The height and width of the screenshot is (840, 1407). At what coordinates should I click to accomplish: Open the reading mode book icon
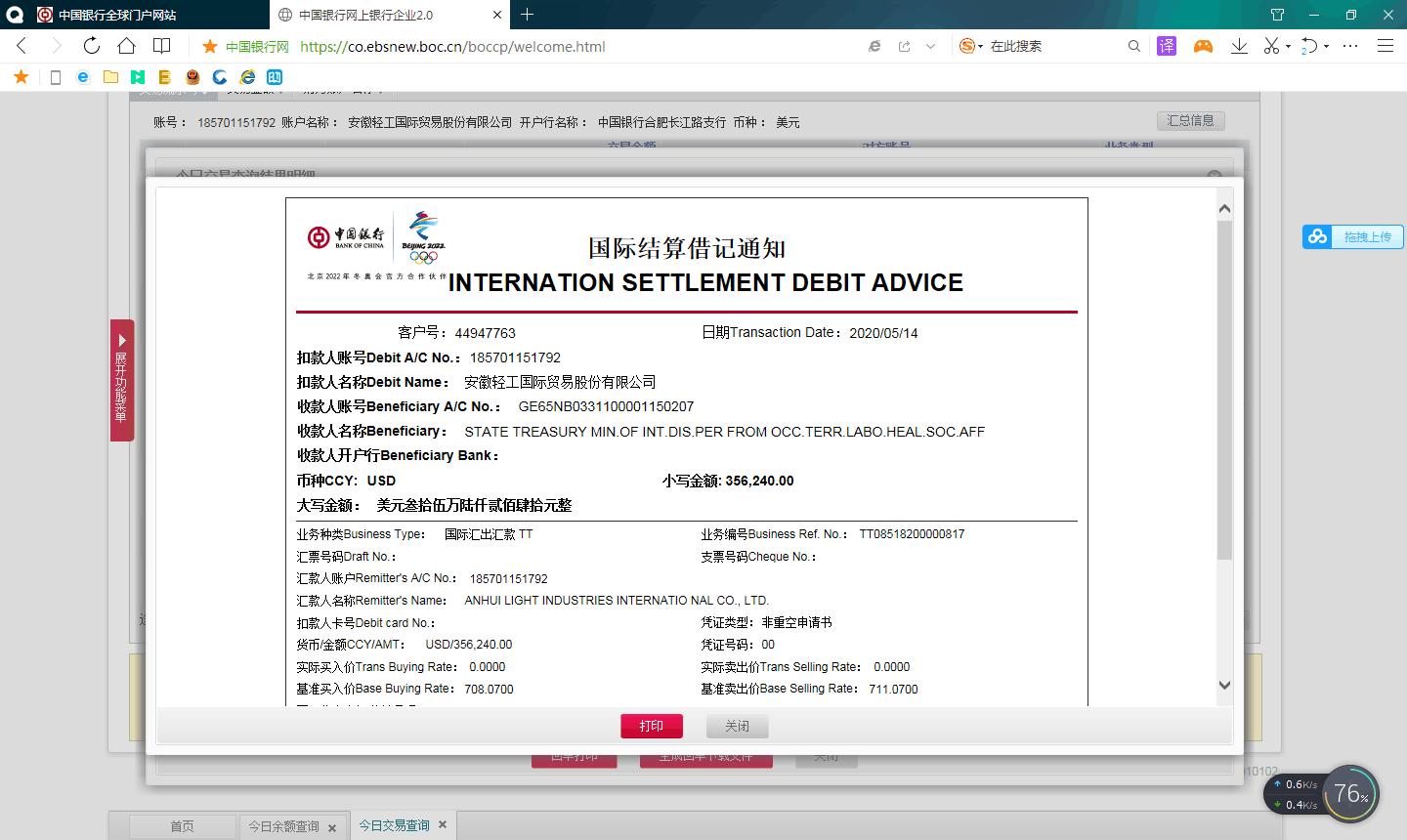coord(162,46)
